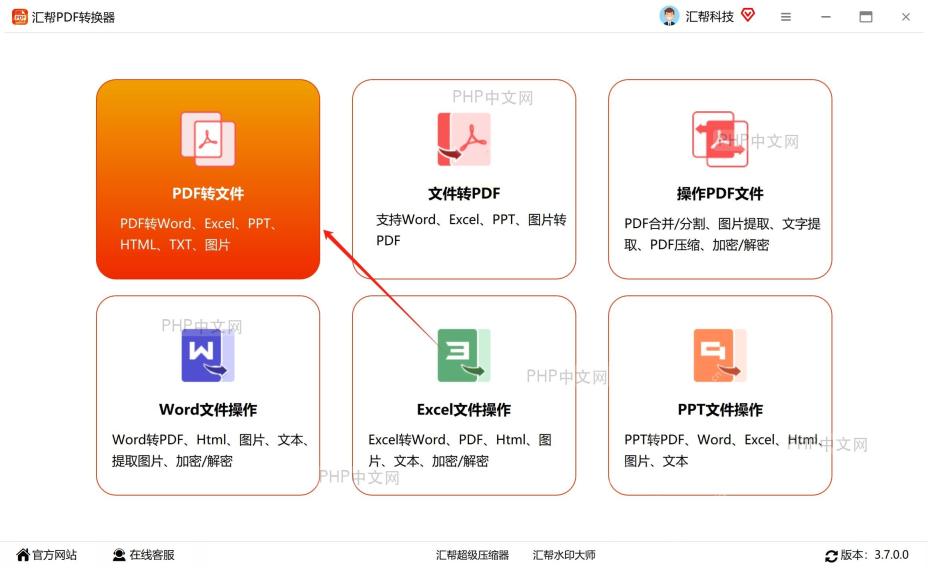The image size is (928, 568).
Task: Select the 文件转PDF title
Action: point(464,193)
